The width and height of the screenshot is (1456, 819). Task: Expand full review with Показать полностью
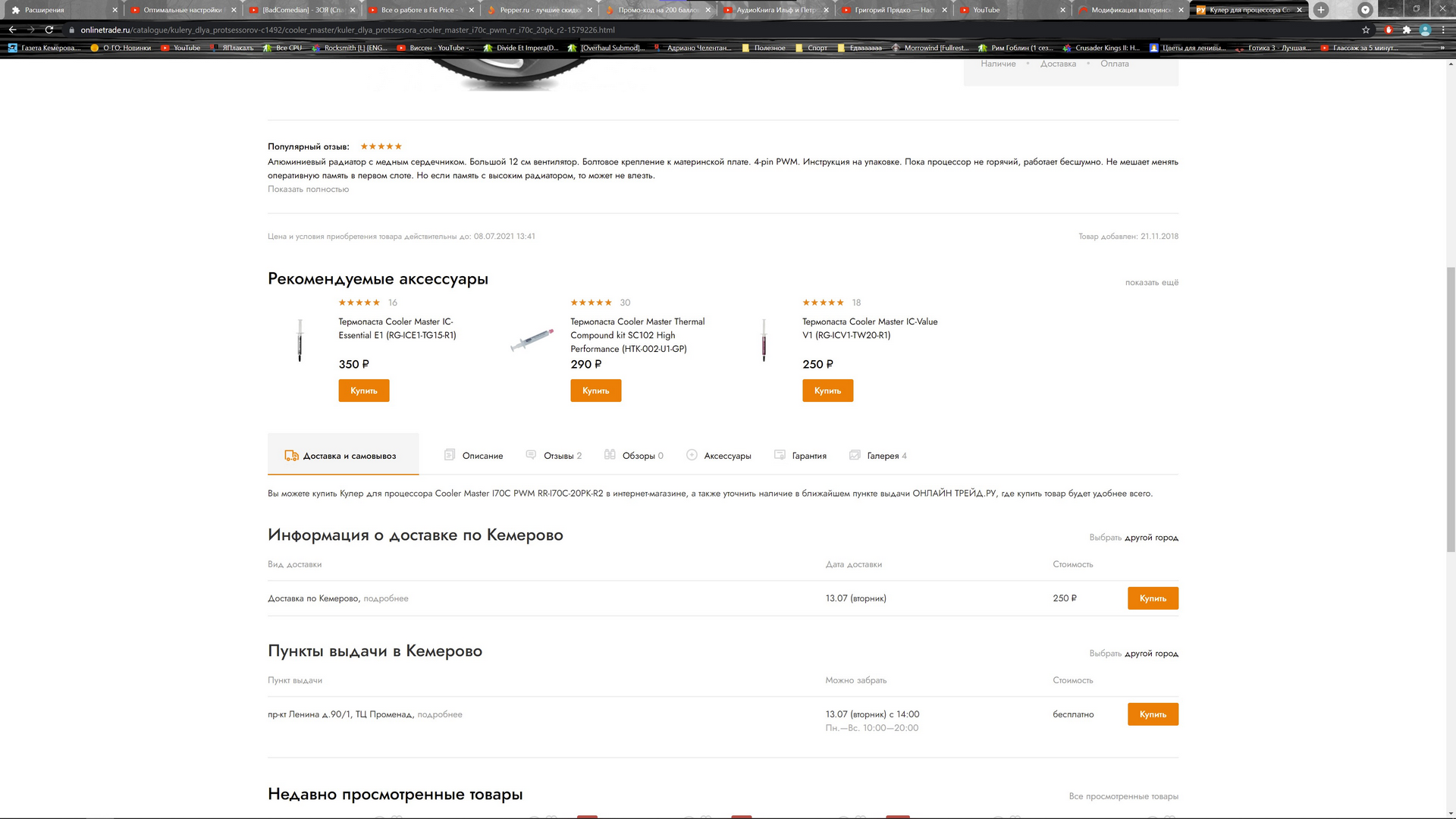tap(308, 190)
